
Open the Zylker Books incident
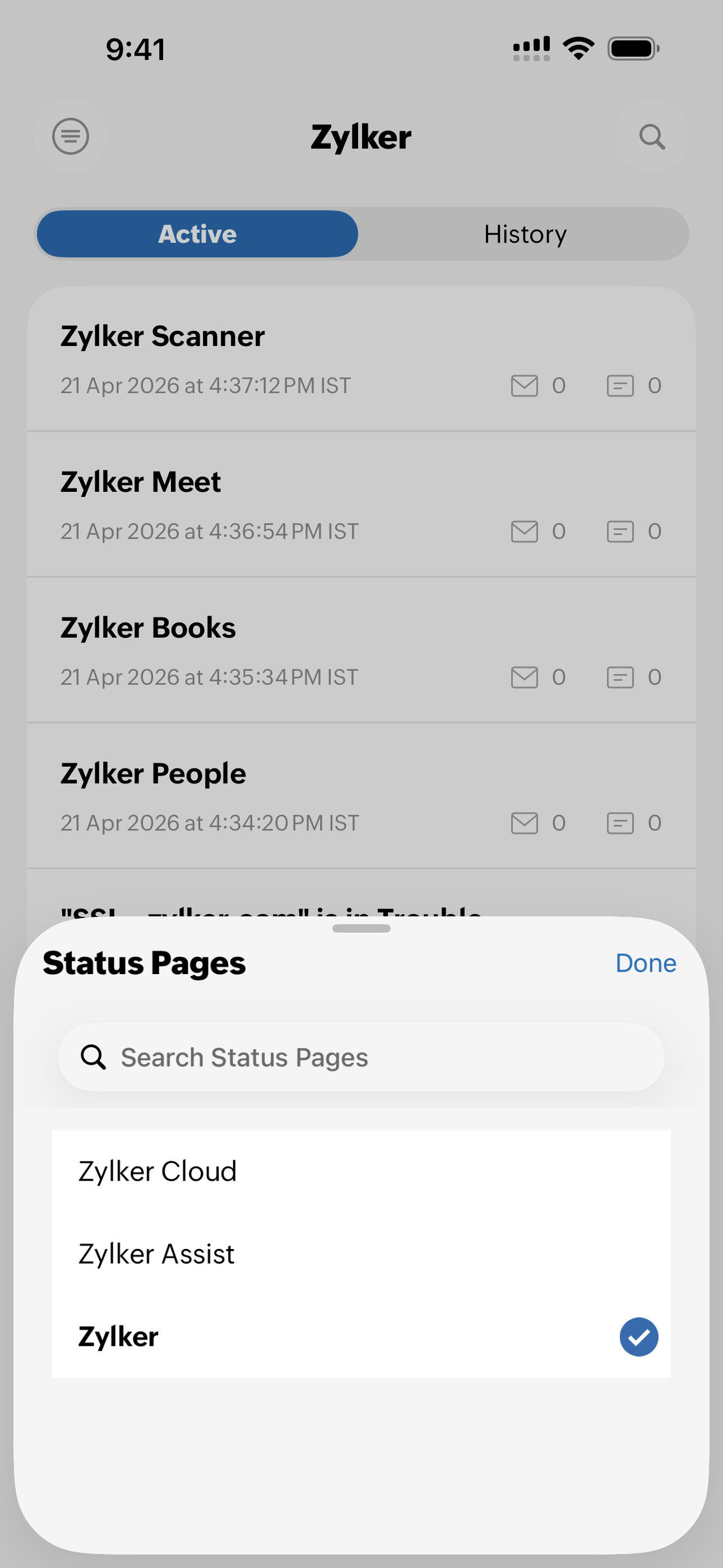149,628
